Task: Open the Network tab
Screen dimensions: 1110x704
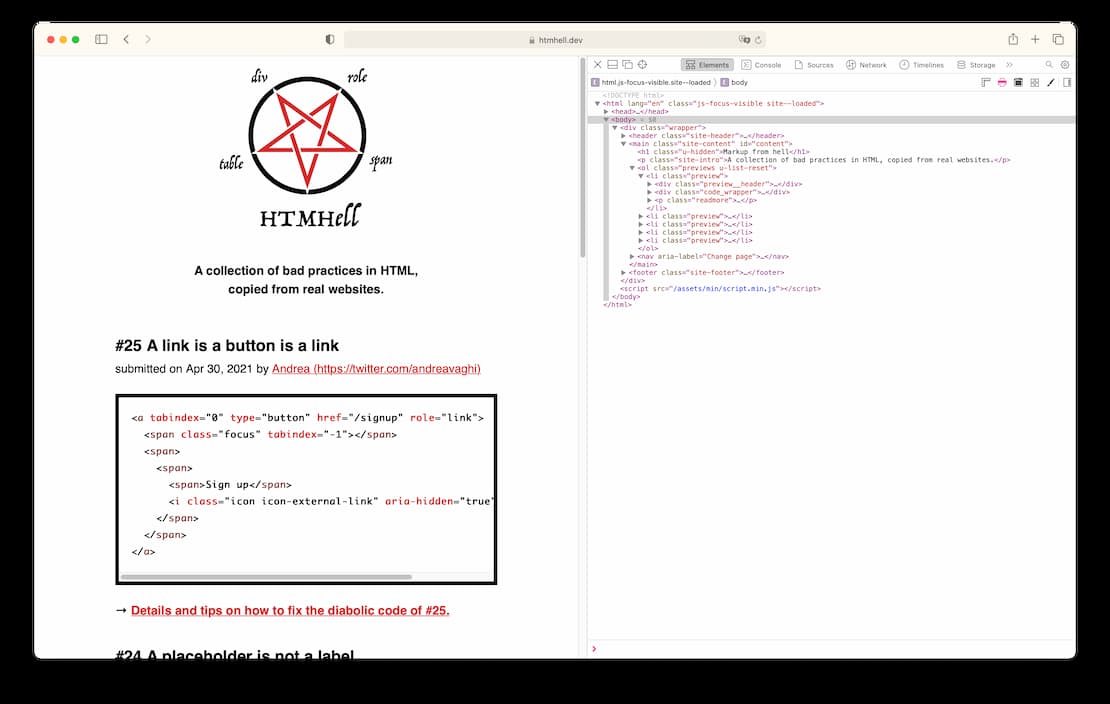Action: click(866, 64)
